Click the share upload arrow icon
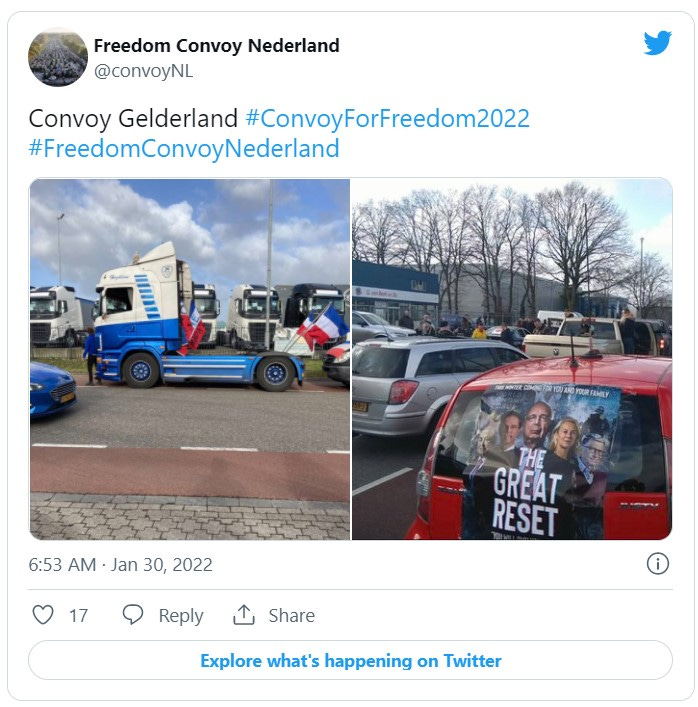This screenshot has width=698, height=707. click(x=244, y=615)
